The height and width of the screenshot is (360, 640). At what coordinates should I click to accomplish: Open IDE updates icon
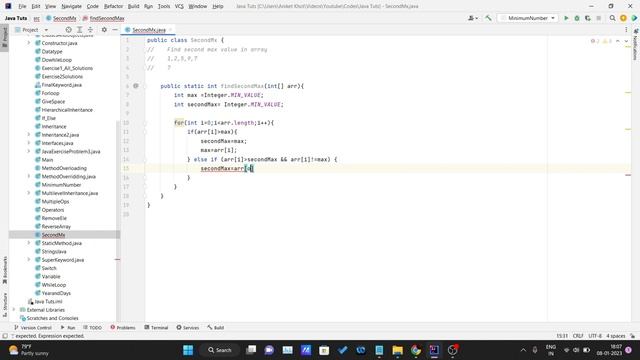point(623,18)
